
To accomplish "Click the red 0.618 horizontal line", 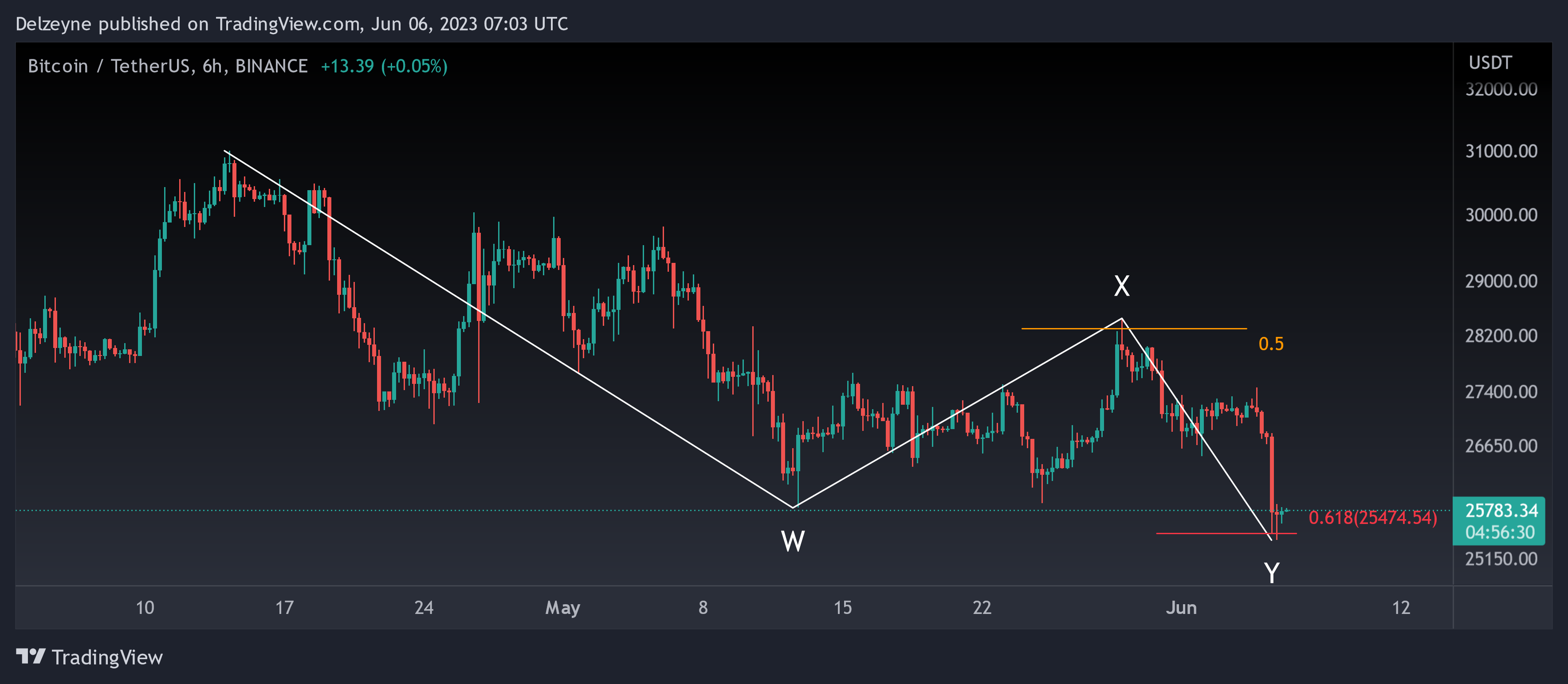I will pos(1226,534).
